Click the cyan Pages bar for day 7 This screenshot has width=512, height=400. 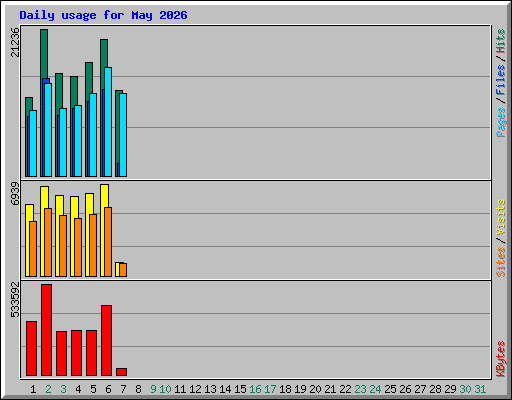(x=123, y=135)
